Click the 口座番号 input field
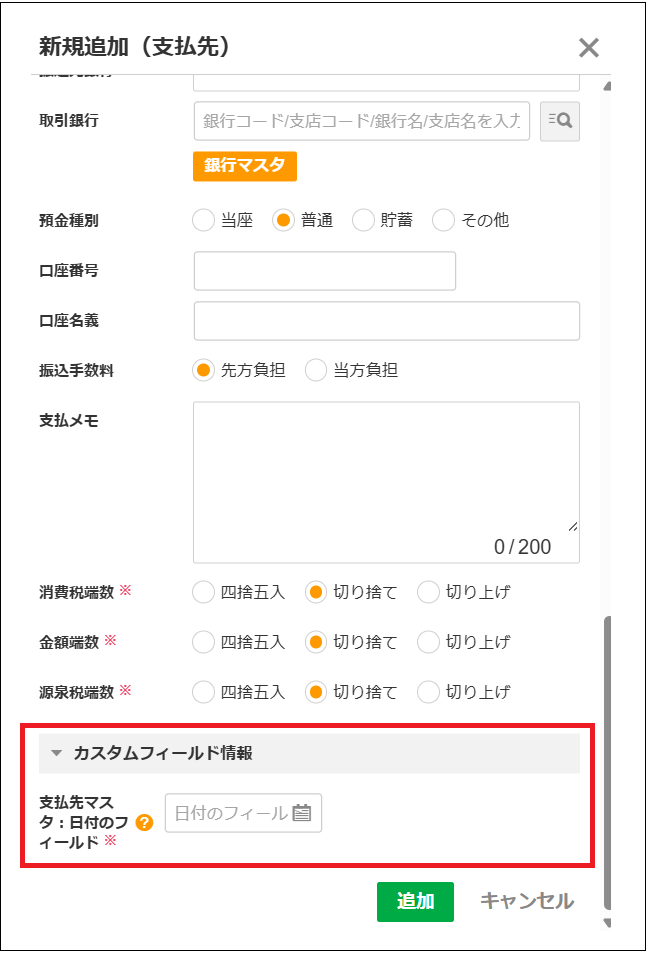649x955 pixels. click(x=324, y=270)
